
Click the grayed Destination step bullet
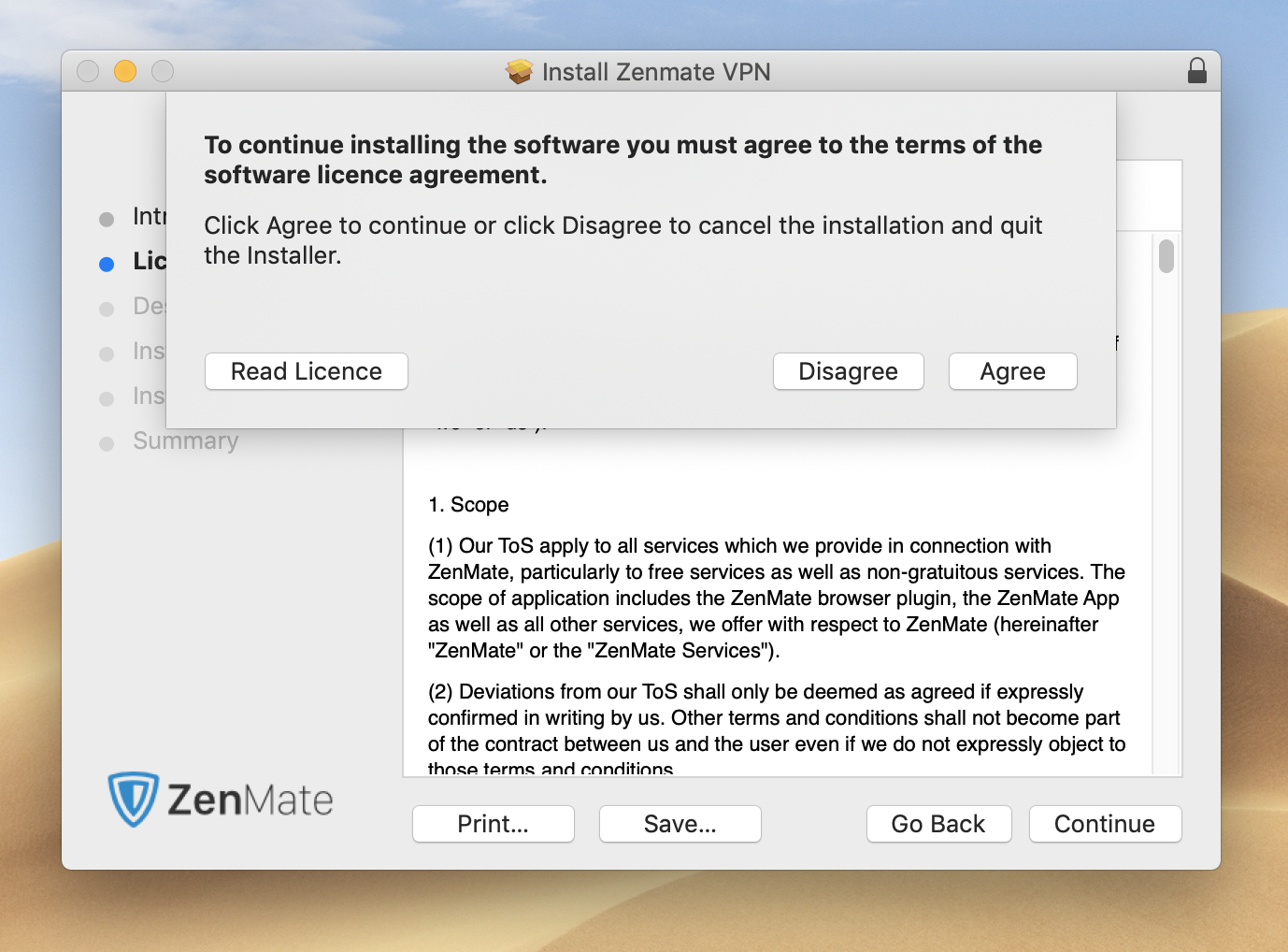(106, 307)
